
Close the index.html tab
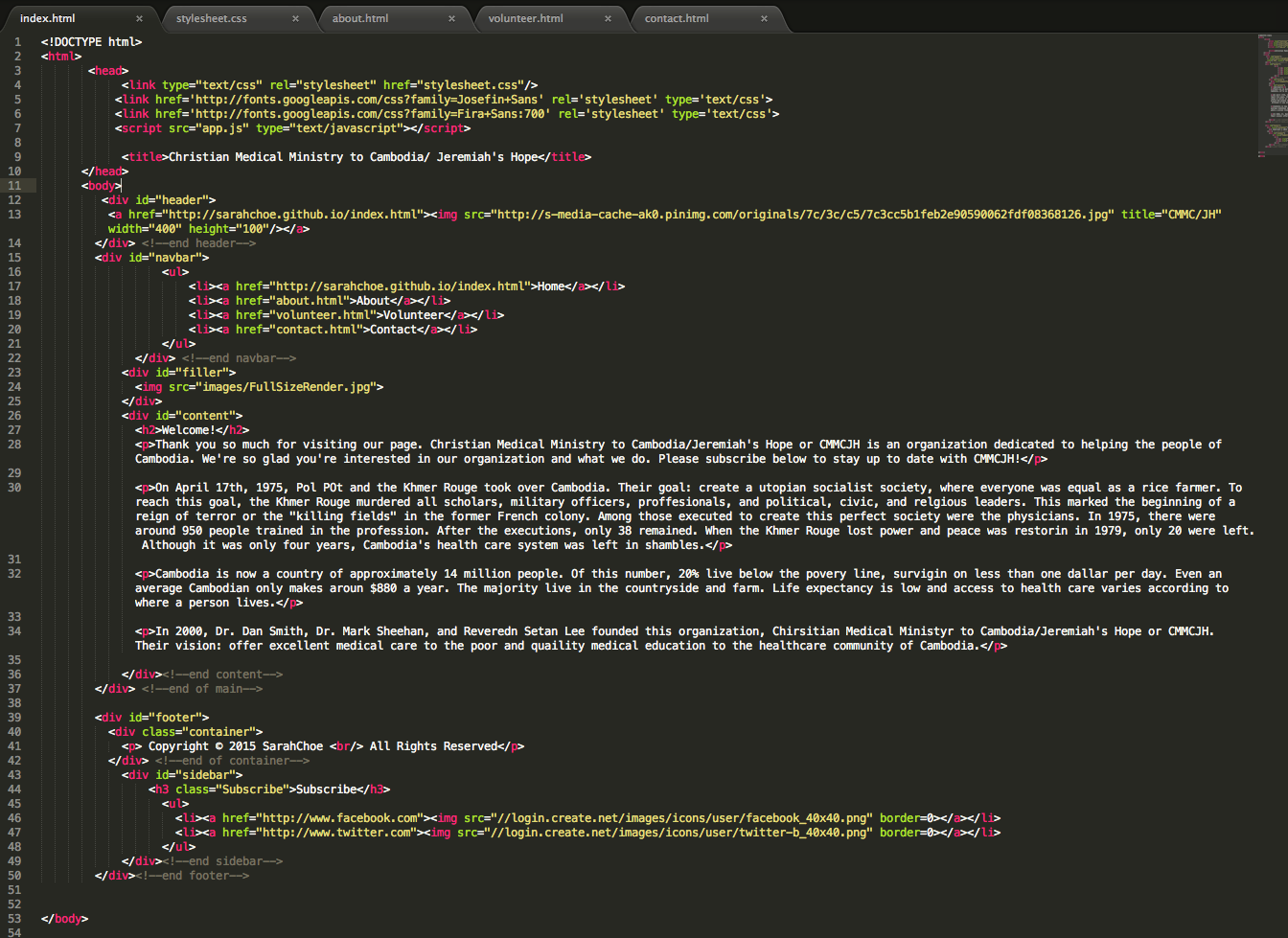(139, 18)
